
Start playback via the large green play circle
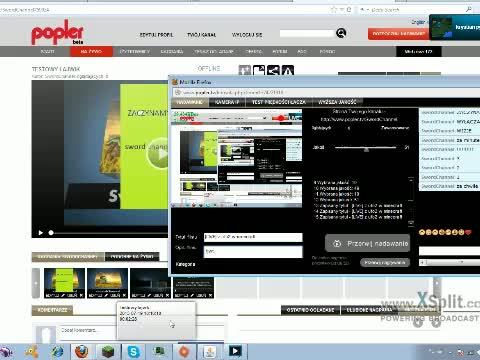(159, 154)
